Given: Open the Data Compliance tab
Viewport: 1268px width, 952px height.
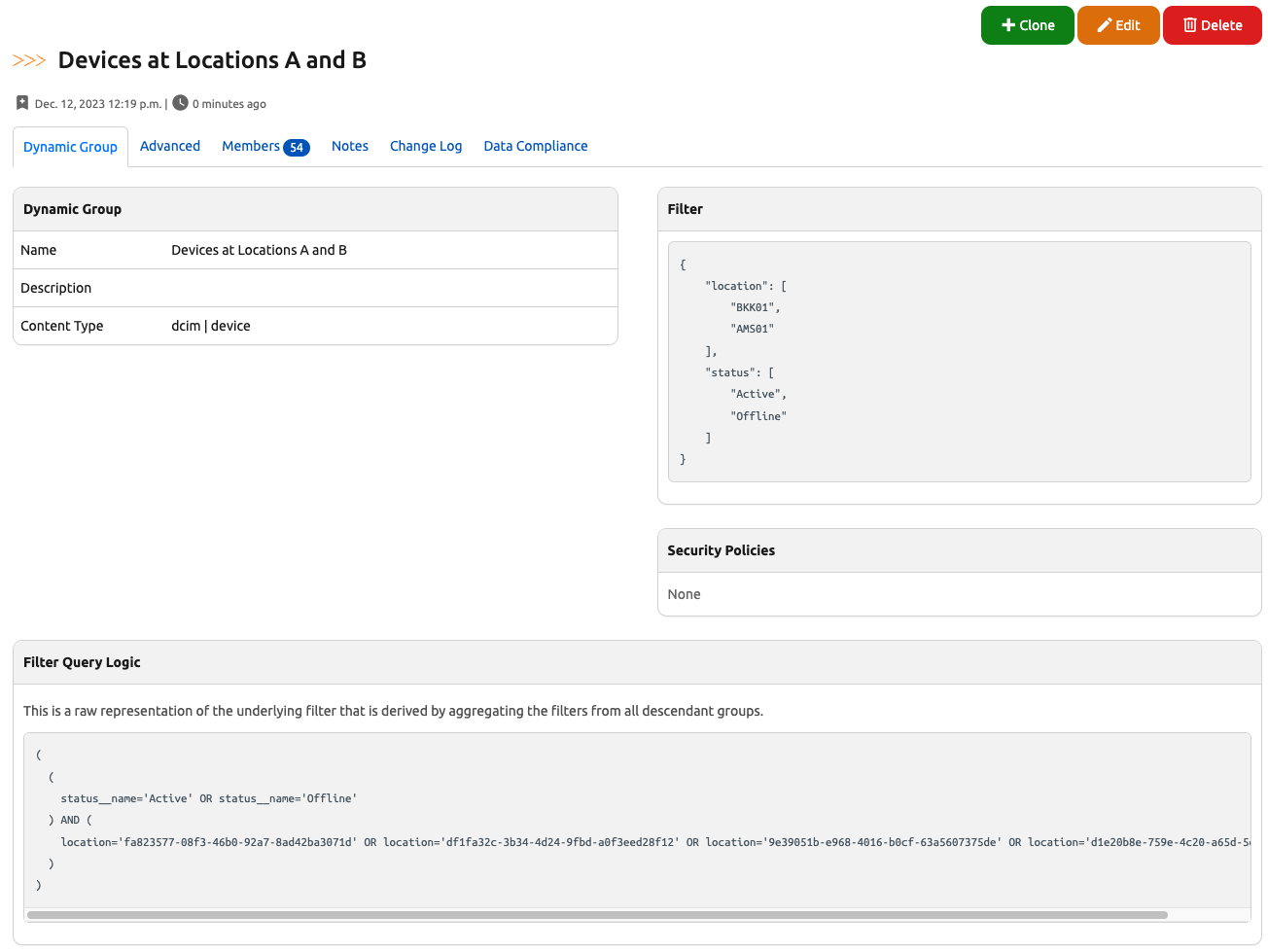Looking at the screenshot, I should (x=536, y=146).
